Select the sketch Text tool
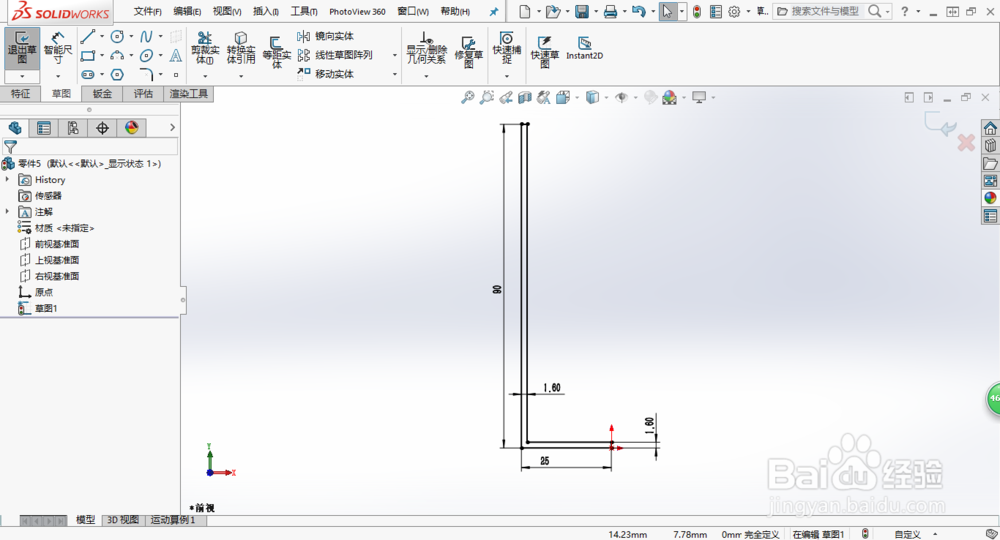The height and width of the screenshot is (540, 1000). click(x=175, y=55)
